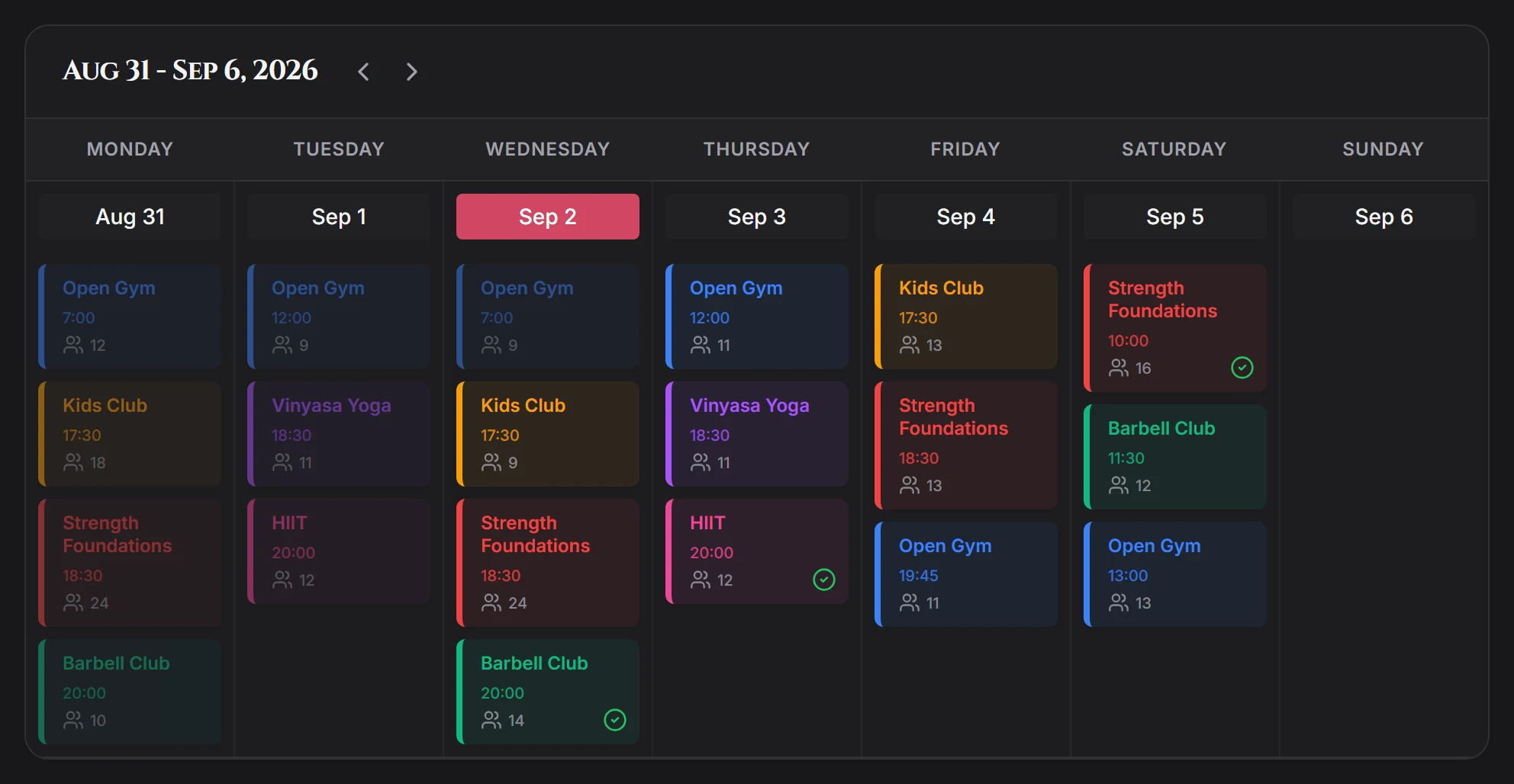Viewport: 1514px width, 784px height.
Task: Select the highlighted Sep 2 date
Action: click(548, 217)
